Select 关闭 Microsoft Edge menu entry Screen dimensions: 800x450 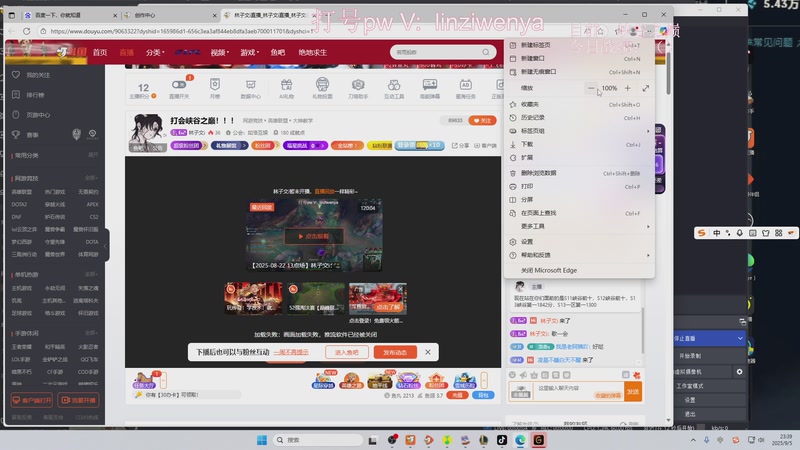[x=579, y=270]
